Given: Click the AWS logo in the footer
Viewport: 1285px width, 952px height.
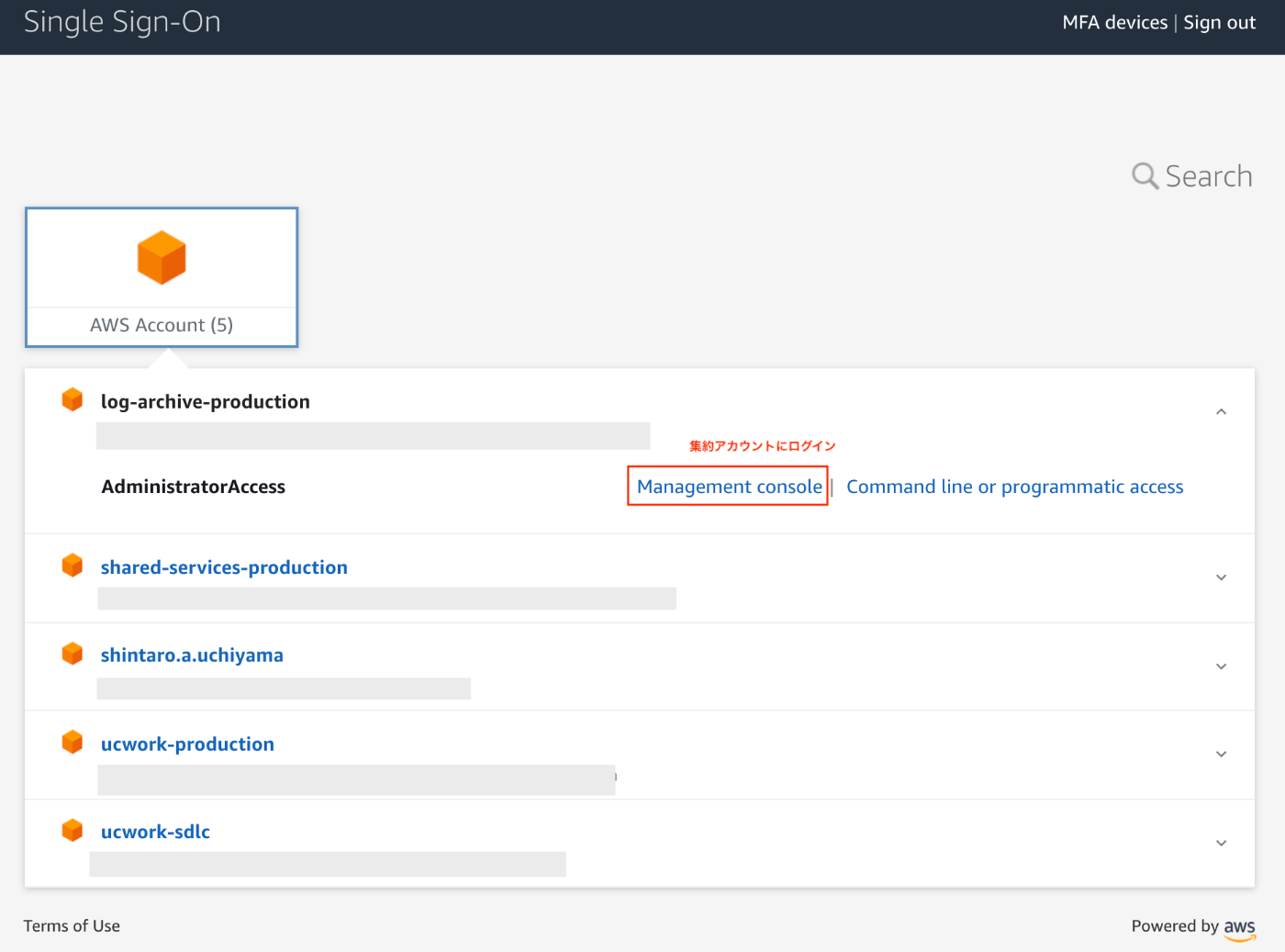Looking at the screenshot, I should [1239, 928].
